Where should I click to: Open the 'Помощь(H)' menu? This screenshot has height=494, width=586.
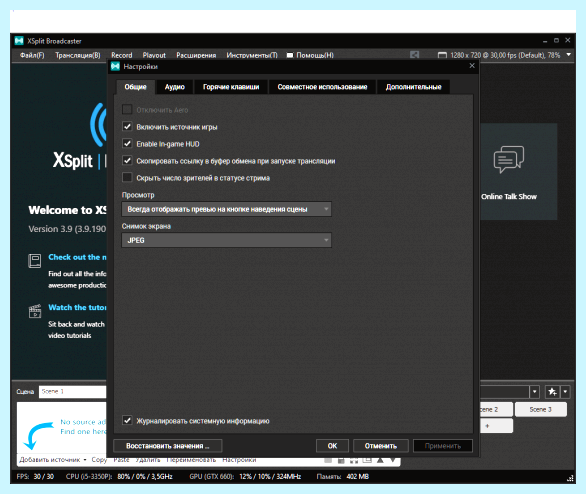click(x=310, y=55)
